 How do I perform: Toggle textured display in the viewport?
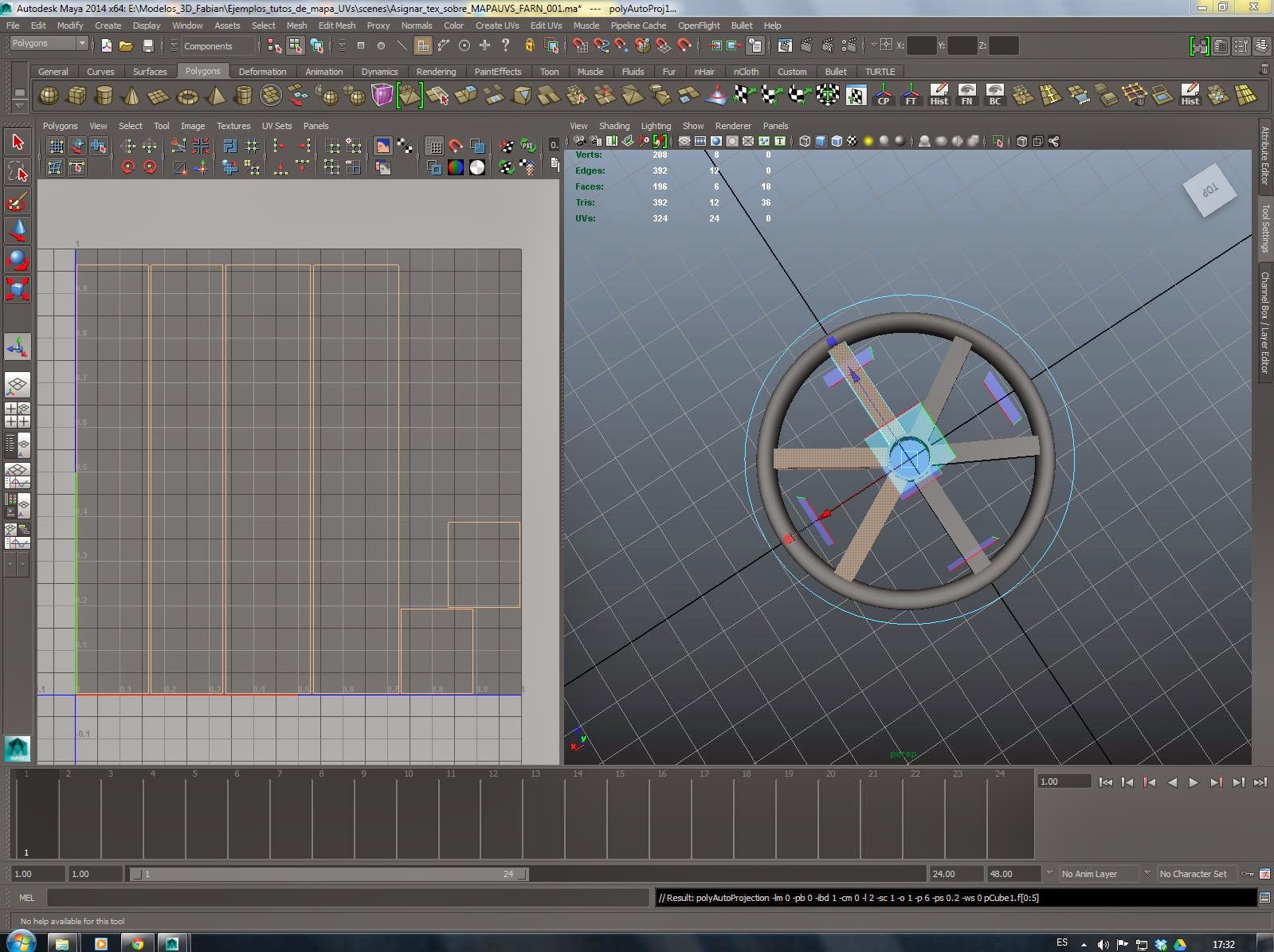(853, 141)
